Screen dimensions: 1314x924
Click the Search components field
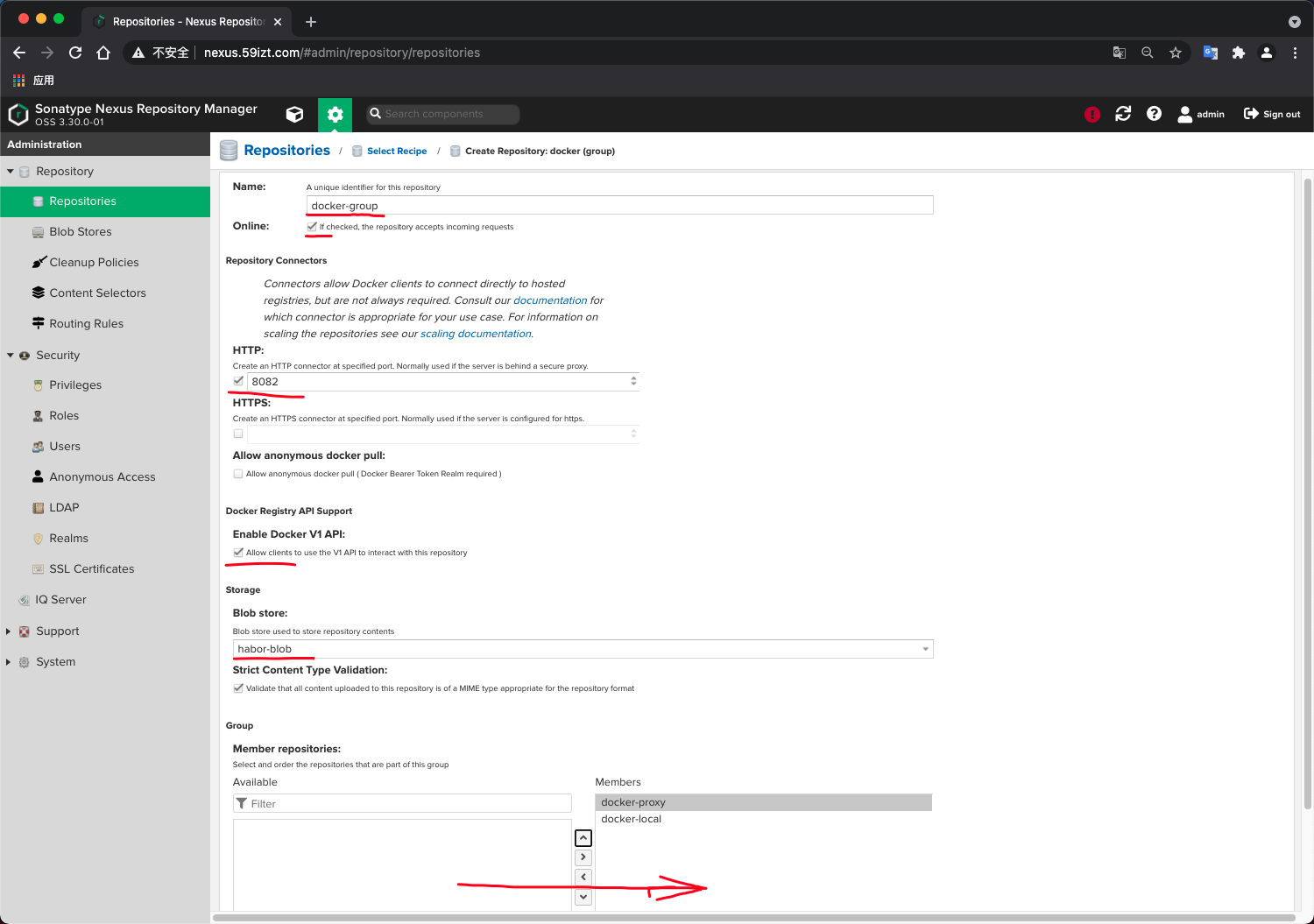(443, 114)
